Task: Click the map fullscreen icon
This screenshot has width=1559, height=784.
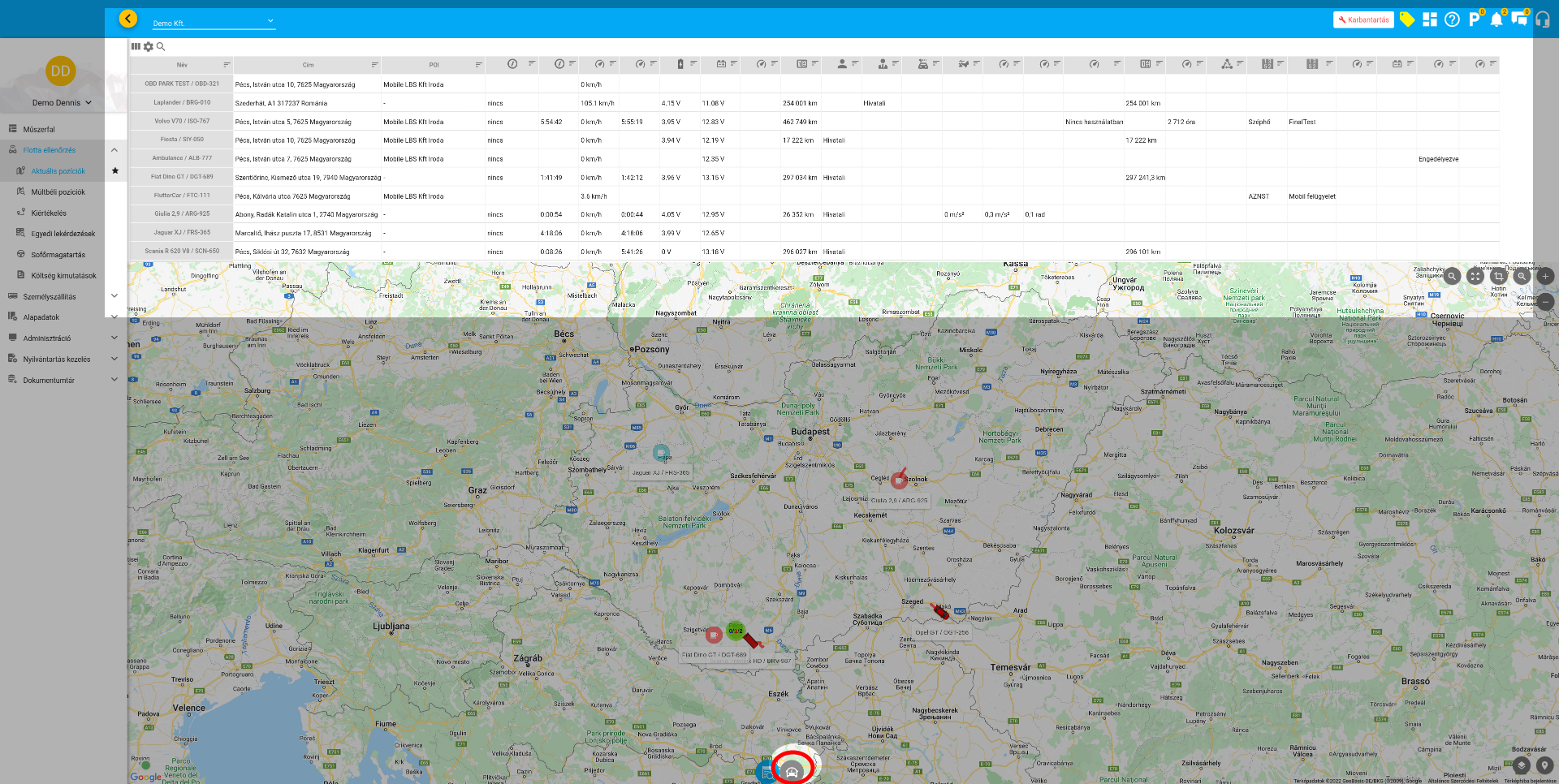Action: (x=1475, y=276)
